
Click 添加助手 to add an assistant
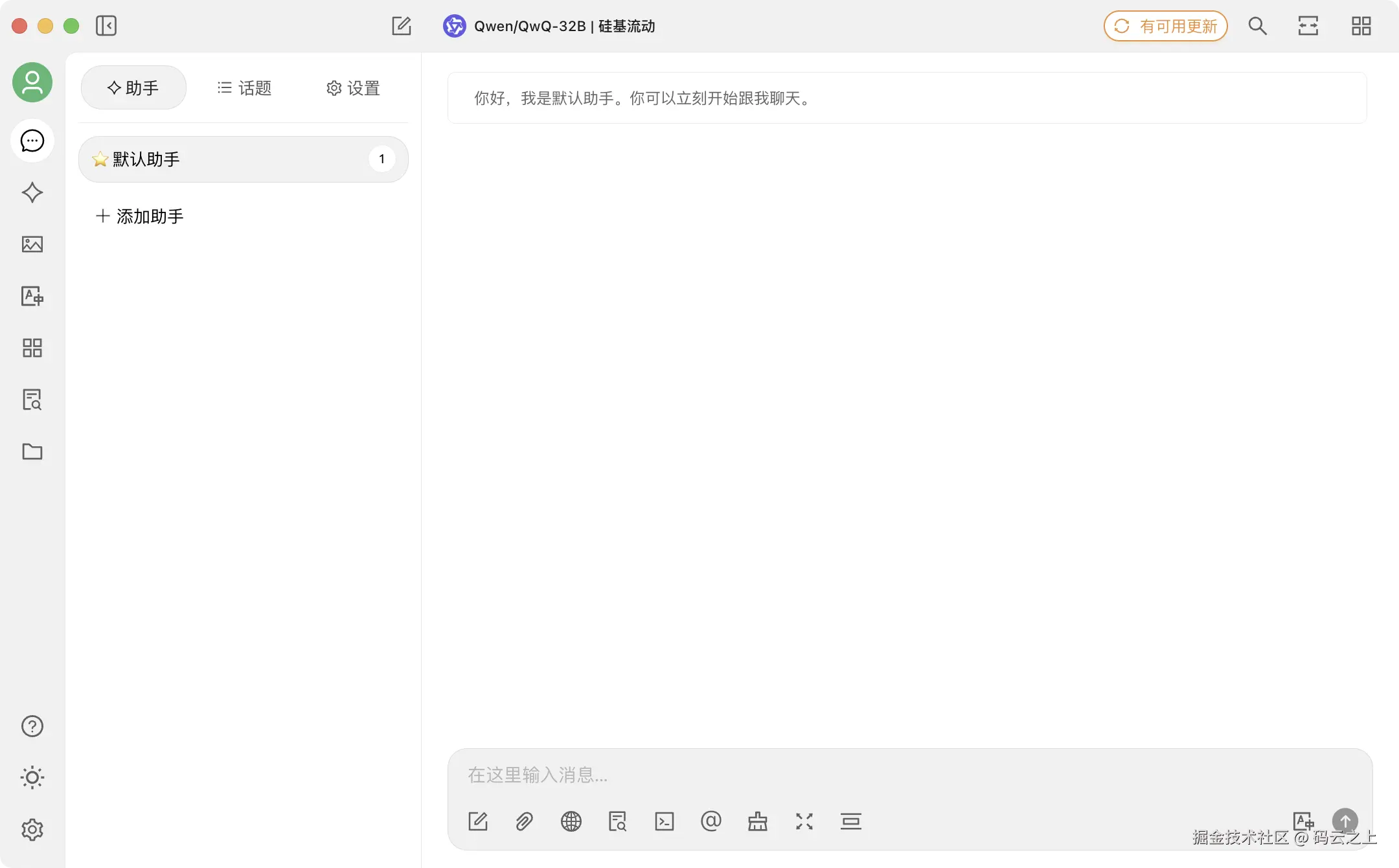point(140,216)
